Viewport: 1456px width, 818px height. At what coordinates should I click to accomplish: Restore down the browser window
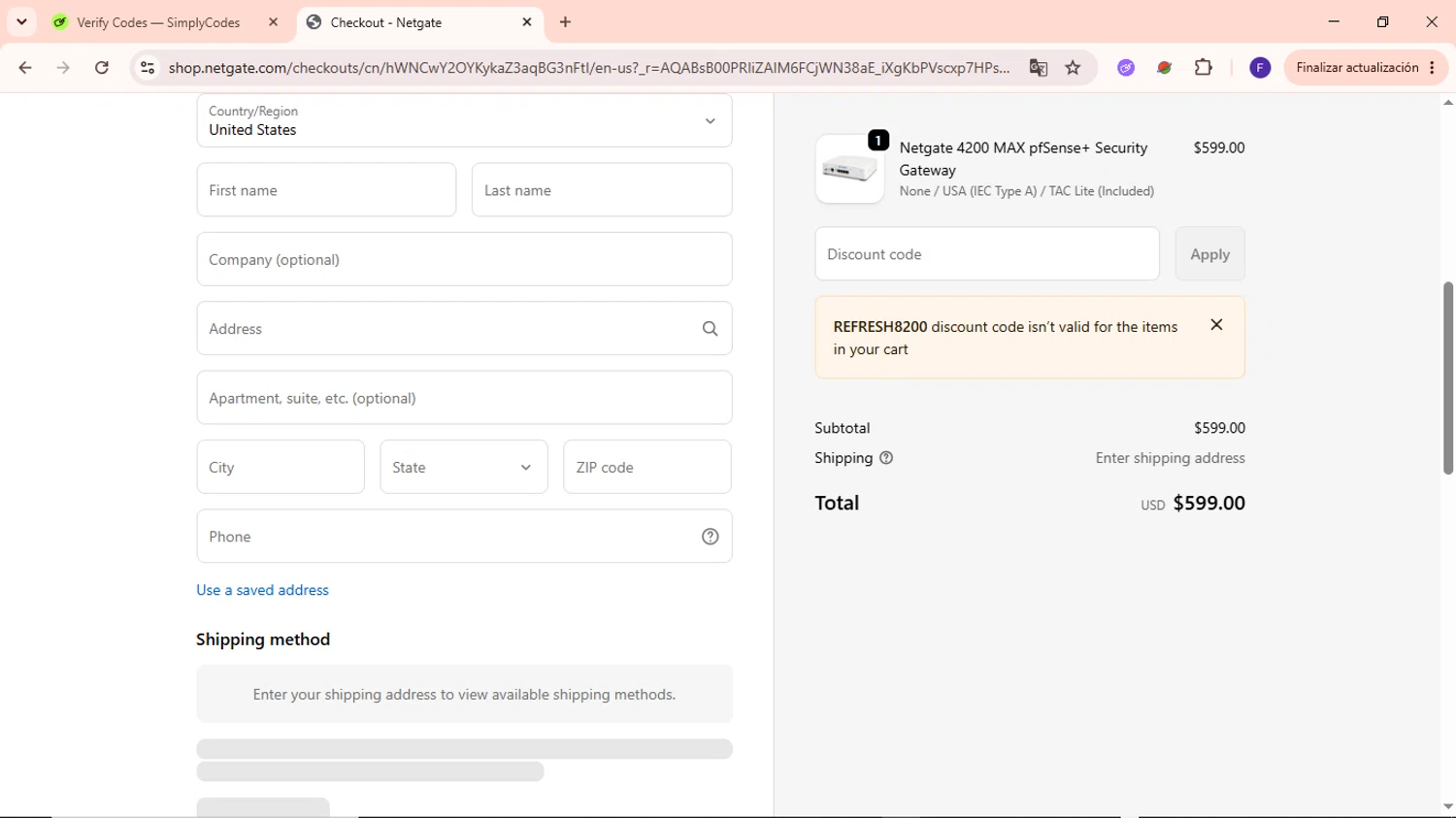(1383, 22)
